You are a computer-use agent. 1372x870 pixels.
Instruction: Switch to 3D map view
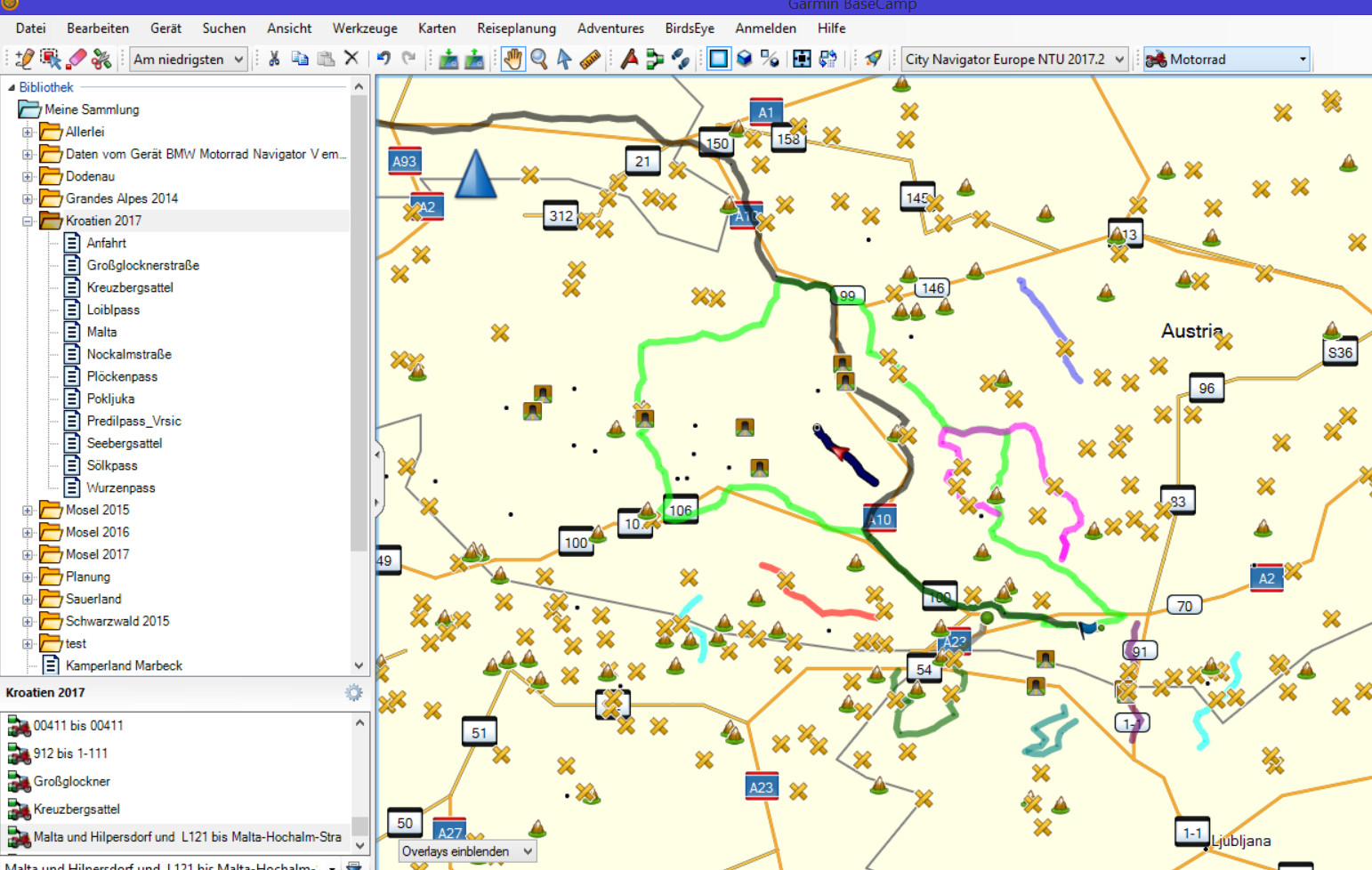click(744, 60)
